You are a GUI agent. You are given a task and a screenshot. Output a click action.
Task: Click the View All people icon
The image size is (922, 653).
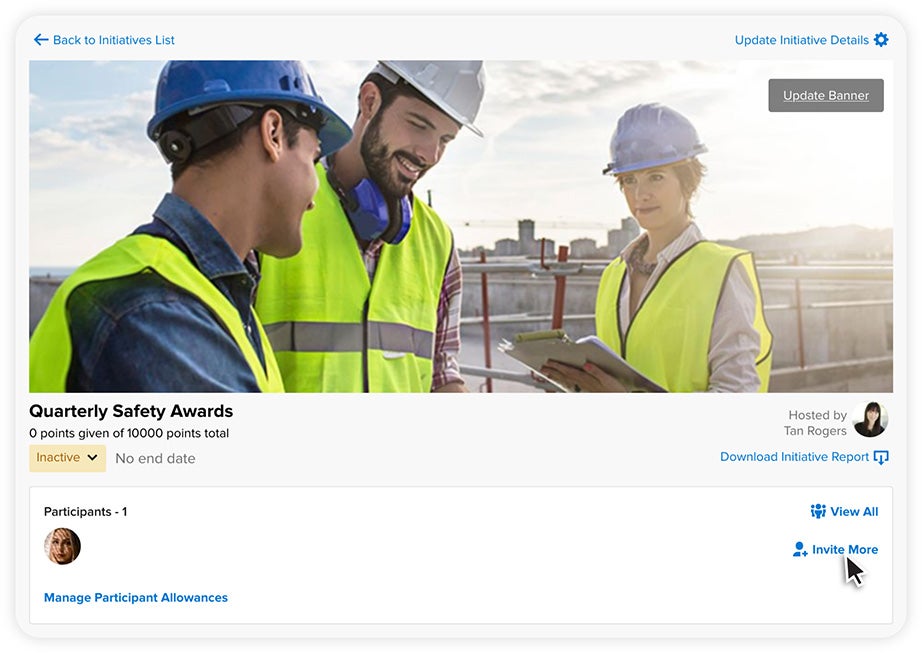(x=818, y=511)
